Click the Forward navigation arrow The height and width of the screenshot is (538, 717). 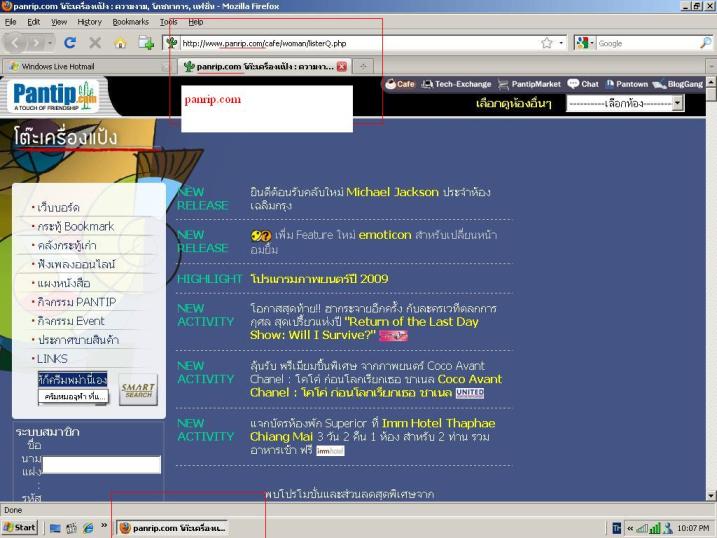tap(36, 43)
